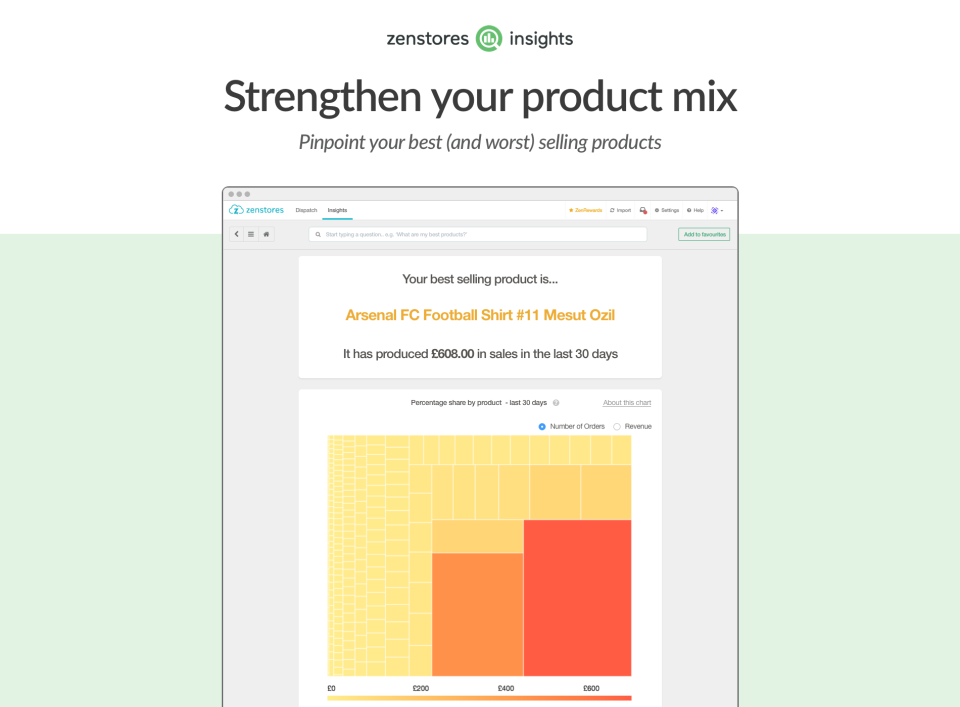Select the Revenue radio button
The image size is (960, 707).
pos(617,427)
